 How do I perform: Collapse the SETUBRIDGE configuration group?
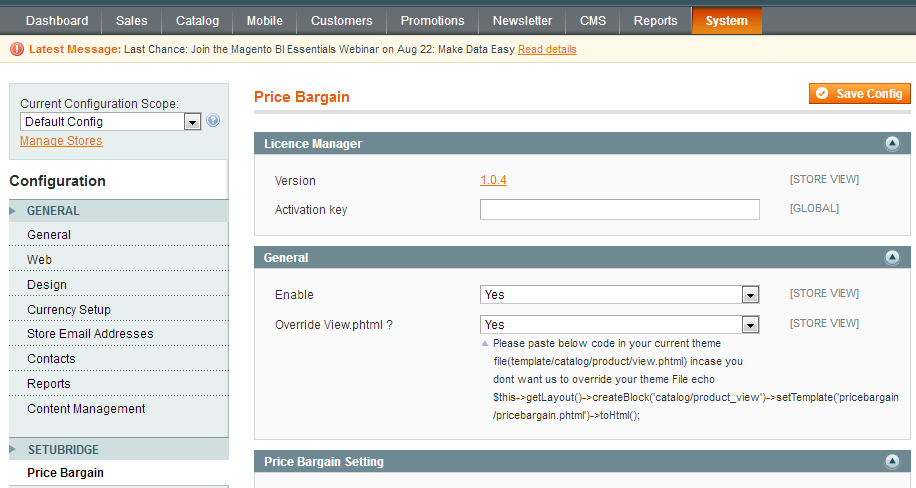coord(62,450)
